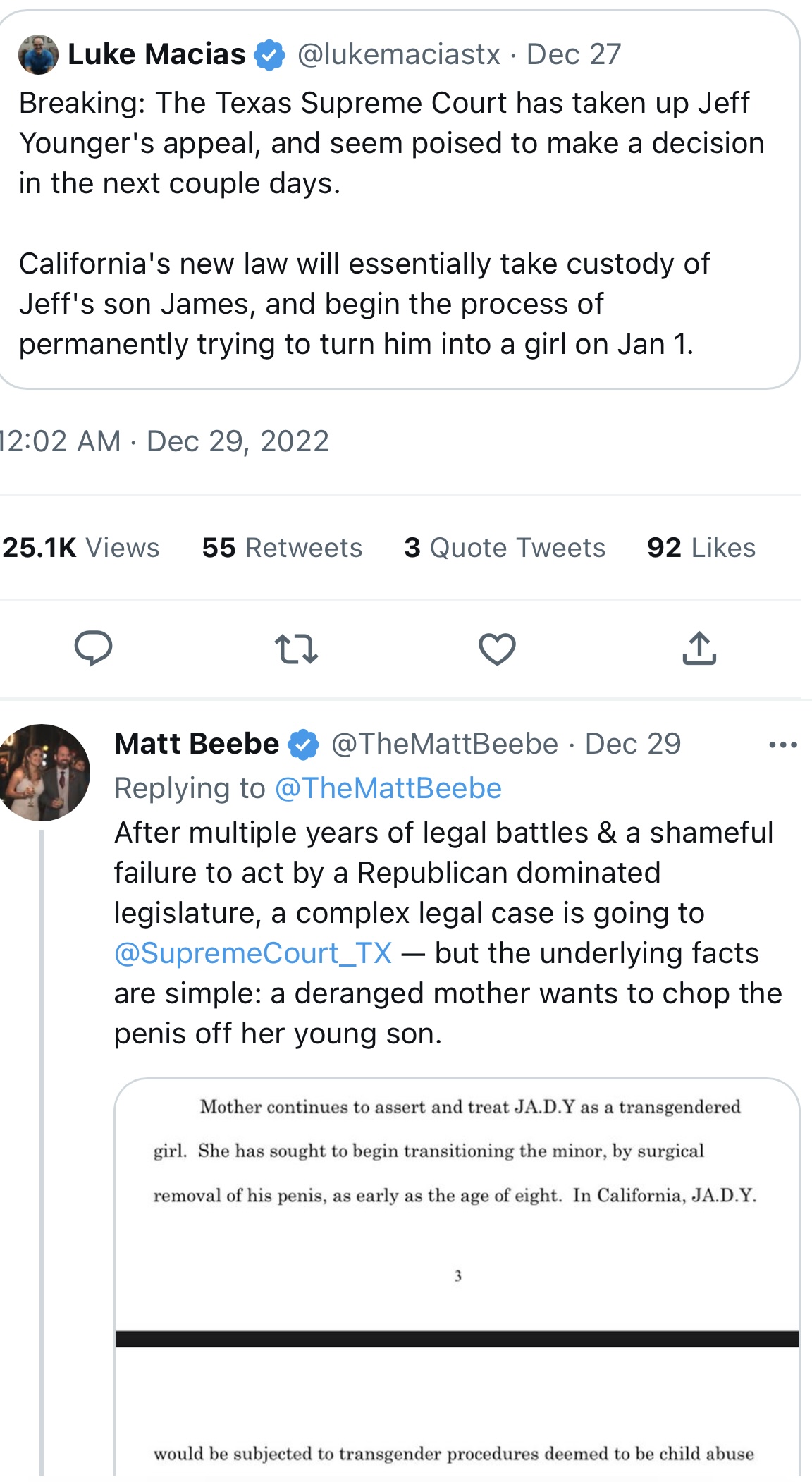The width and height of the screenshot is (812, 1482).
Task: Tap the 12:02 AM Dec 29, 2022 timestamp
Action: pos(165,441)
